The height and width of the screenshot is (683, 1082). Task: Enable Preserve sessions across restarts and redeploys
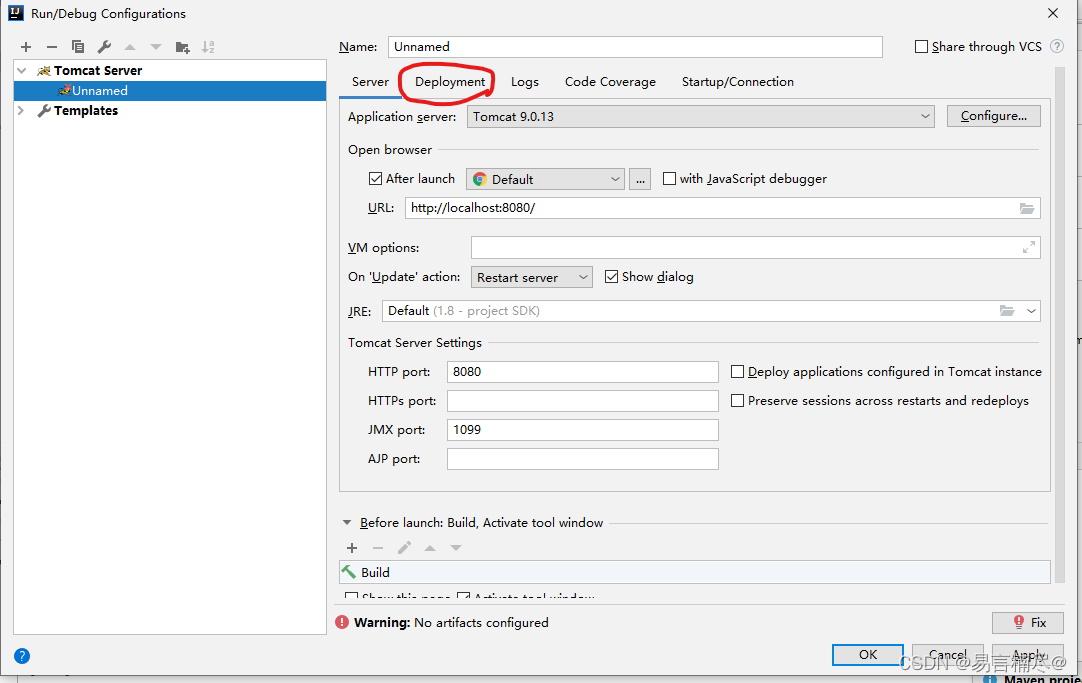pos(738,401)
